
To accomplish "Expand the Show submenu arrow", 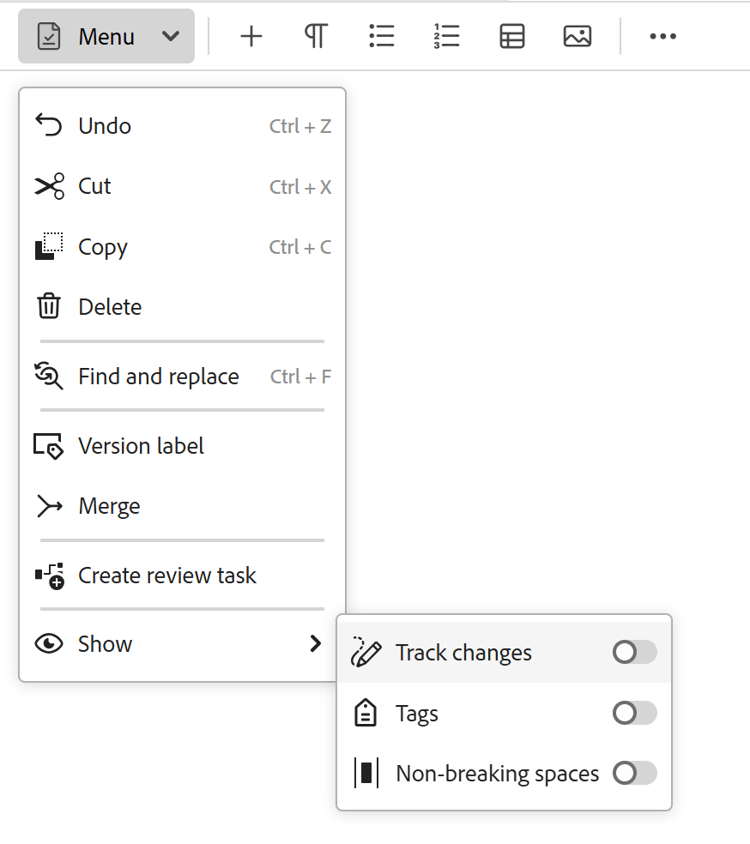I will tap(315, 644).
